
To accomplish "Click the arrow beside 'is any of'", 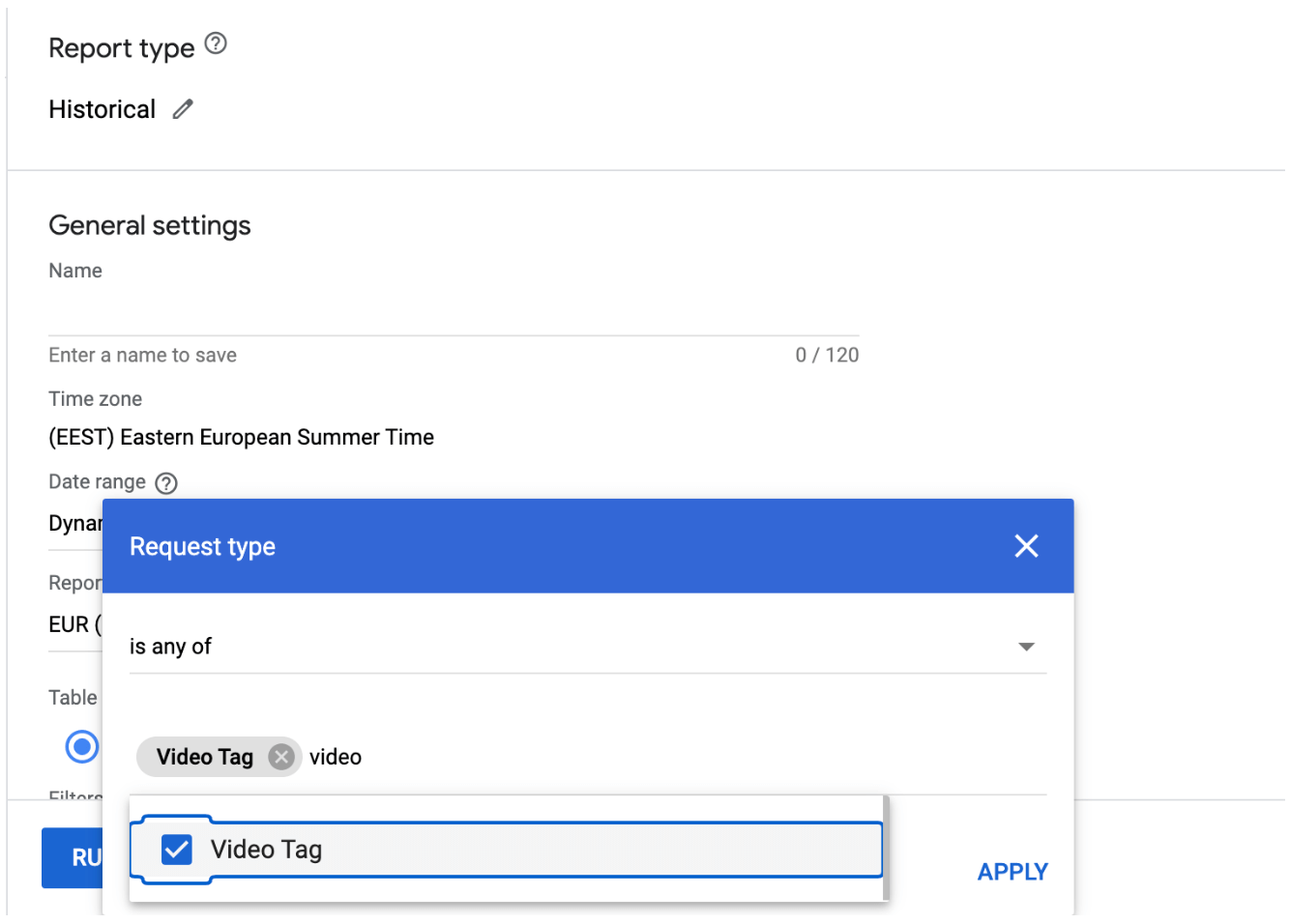I will pyautogui.click(x=1026, y=647).
